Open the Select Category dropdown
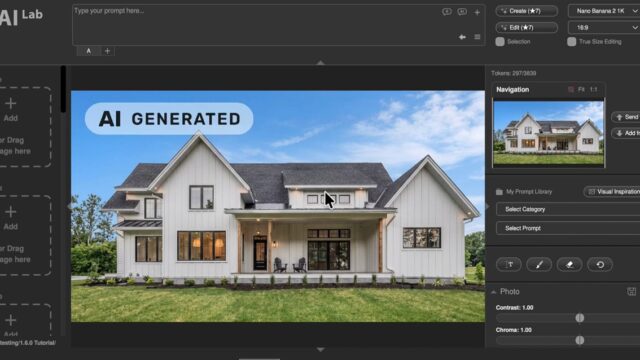 568,209
